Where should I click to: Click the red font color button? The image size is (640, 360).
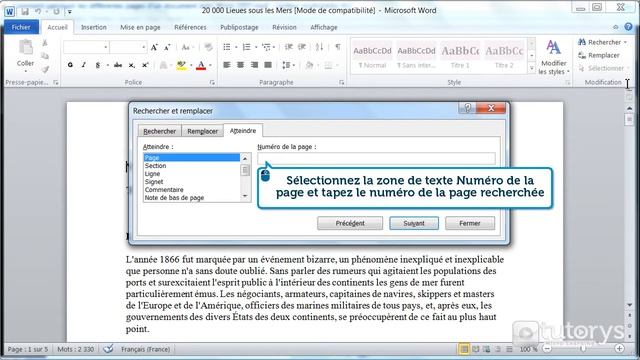point(201,65)
